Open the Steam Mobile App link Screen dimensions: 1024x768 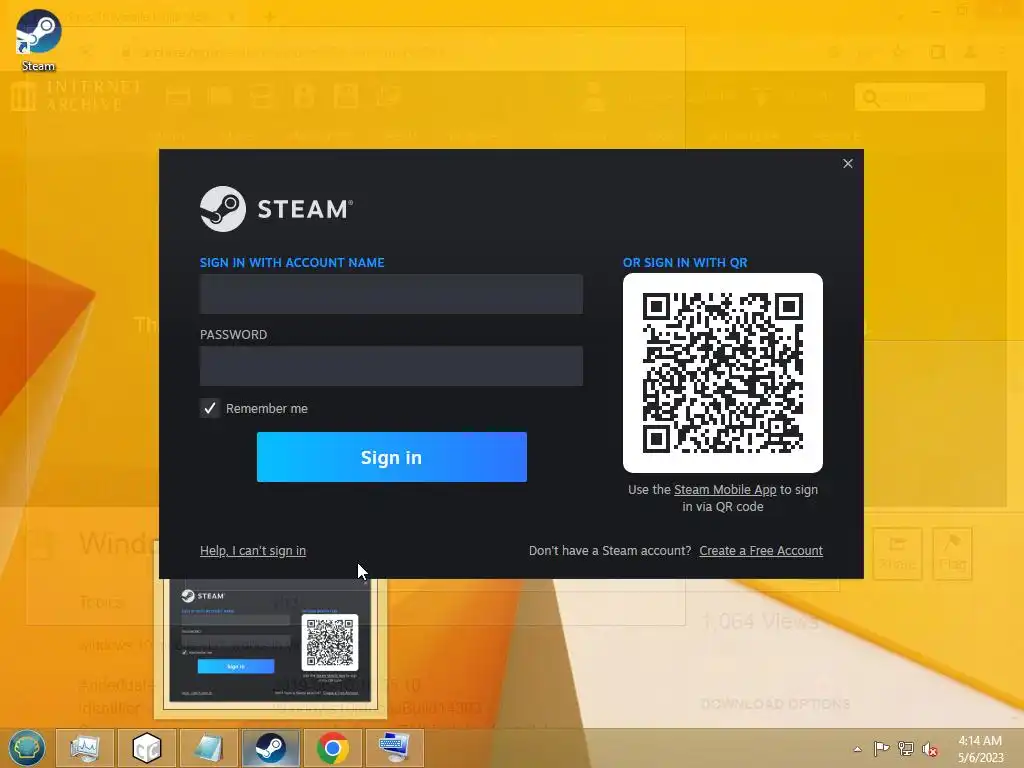(x=725, y=490)
